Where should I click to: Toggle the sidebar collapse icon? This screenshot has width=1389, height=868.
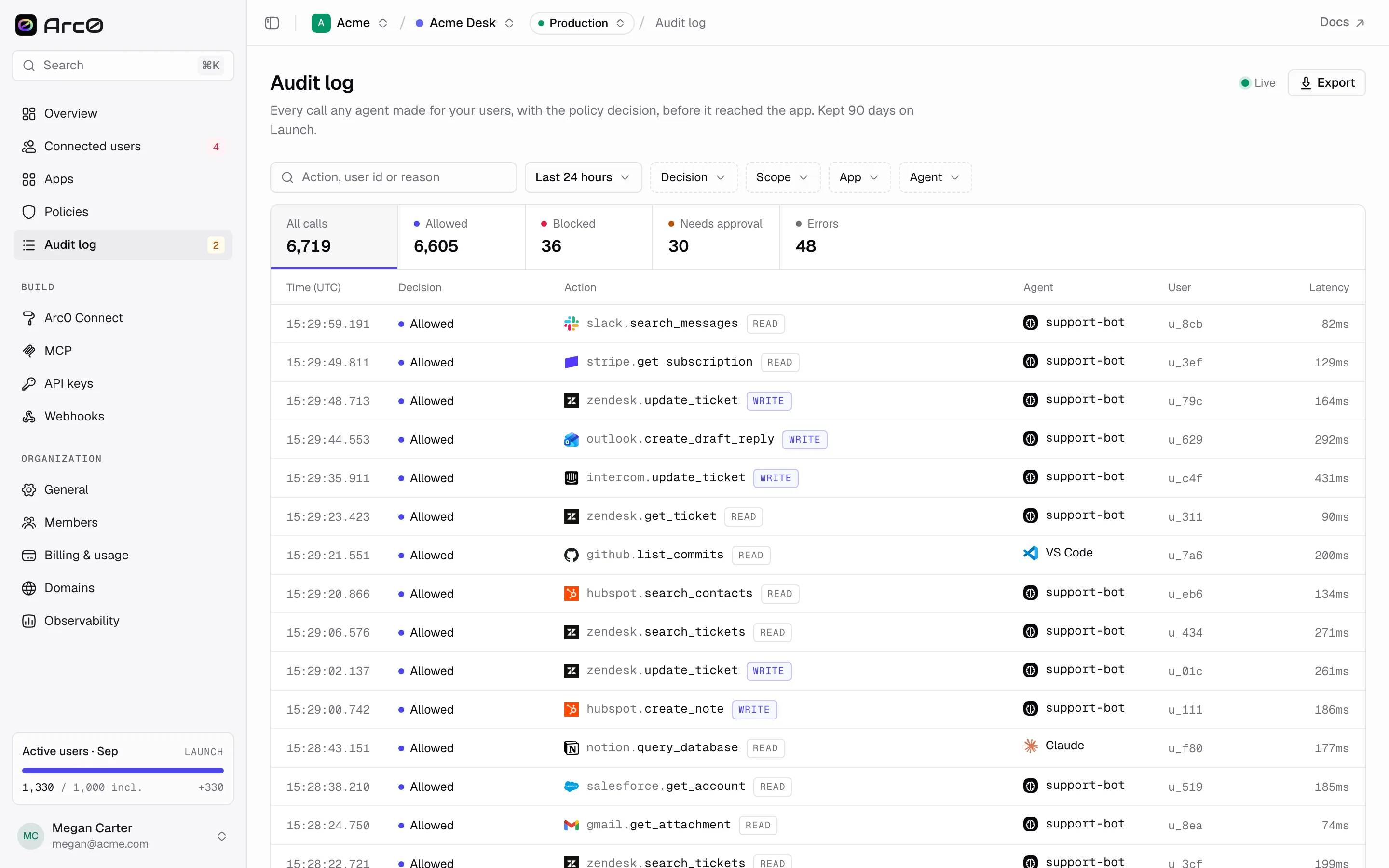[x=272, y=23]
